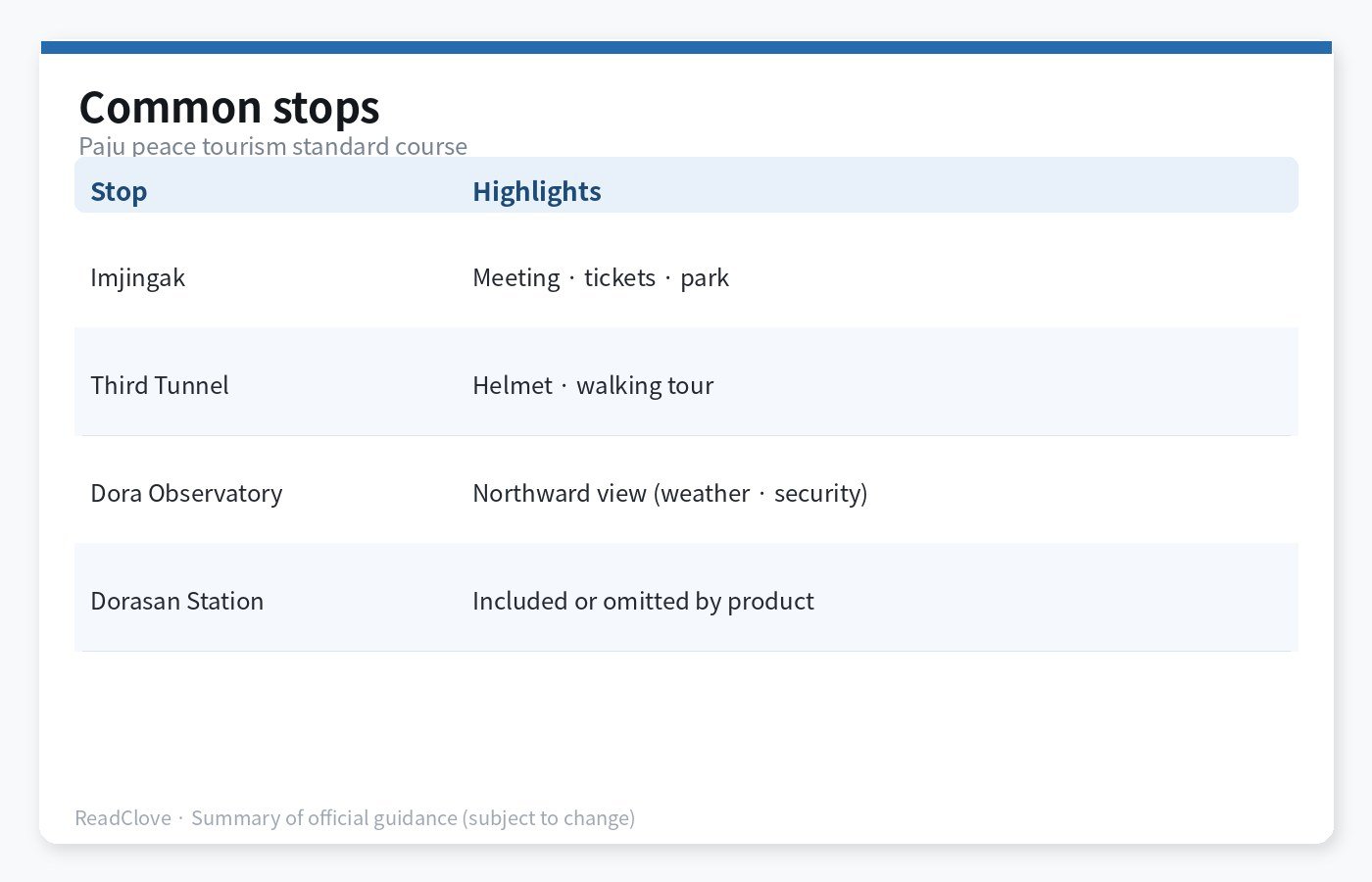This screenshot has height=882, width=1372.
Task: Click the Northward view highlights cell
Action: coord(670,493)
